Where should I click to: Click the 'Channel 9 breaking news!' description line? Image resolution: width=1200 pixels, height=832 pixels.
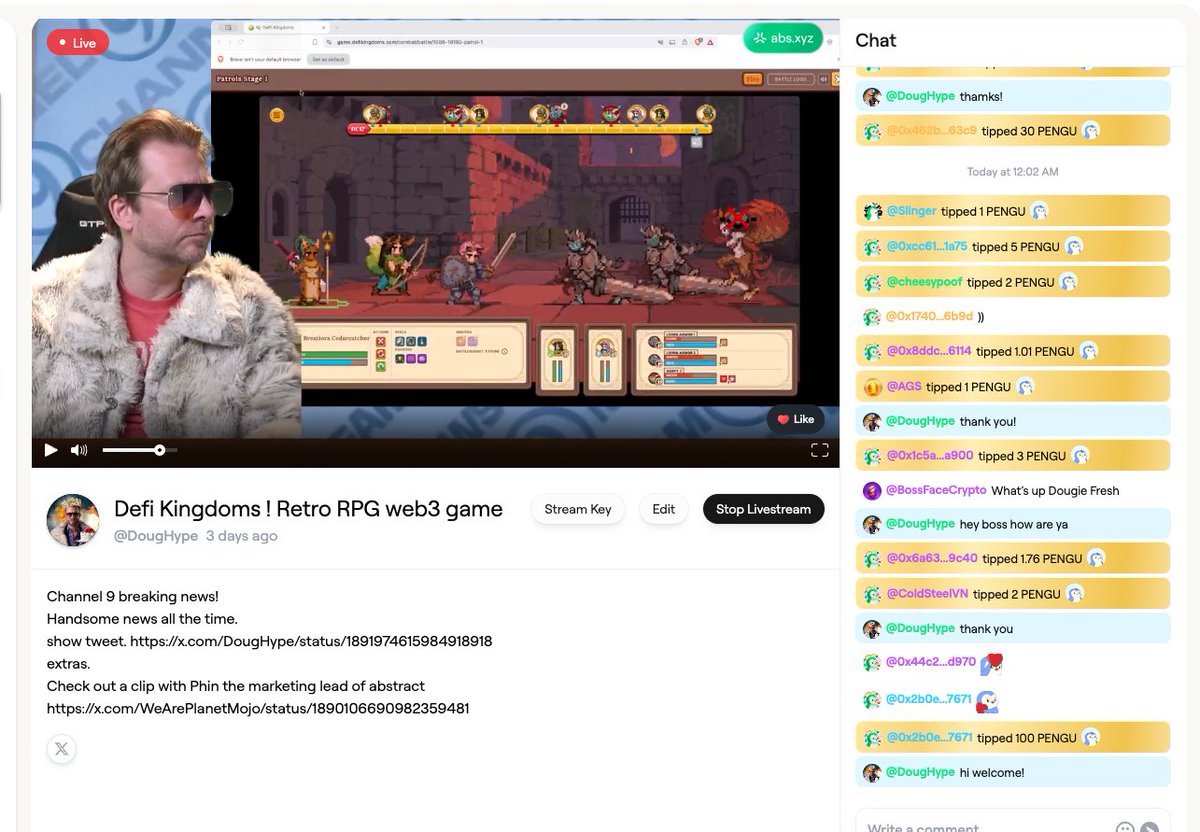click(x=133, y=597)
